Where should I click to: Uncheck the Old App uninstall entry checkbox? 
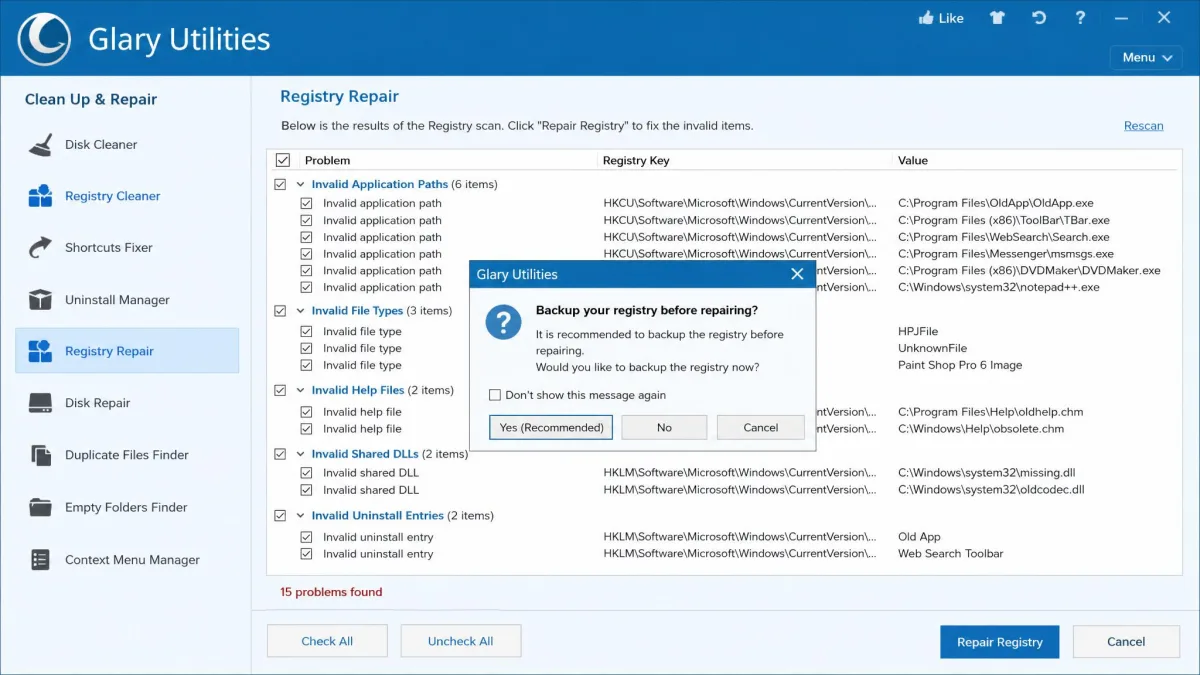[x=307, y=537]
